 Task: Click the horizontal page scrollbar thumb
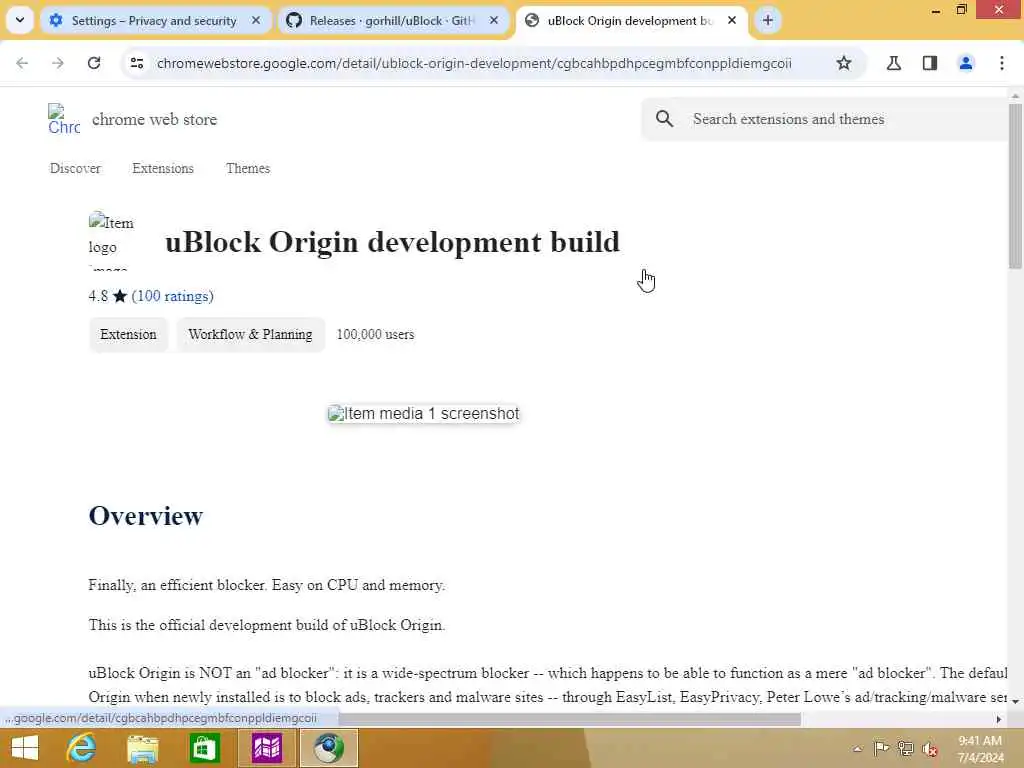568,719
